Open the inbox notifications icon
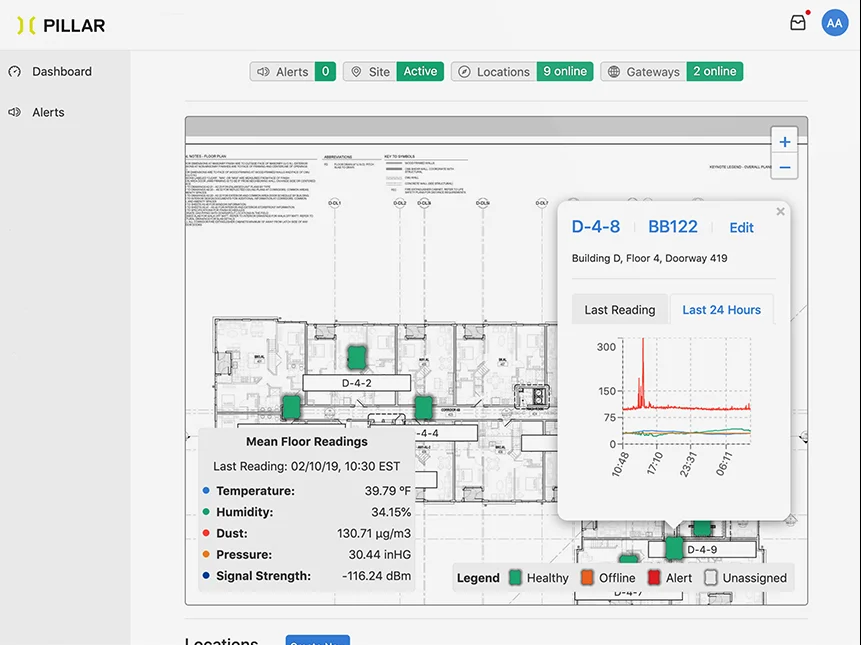This screenshot has width=861, height=645. (x=798, y=23)
